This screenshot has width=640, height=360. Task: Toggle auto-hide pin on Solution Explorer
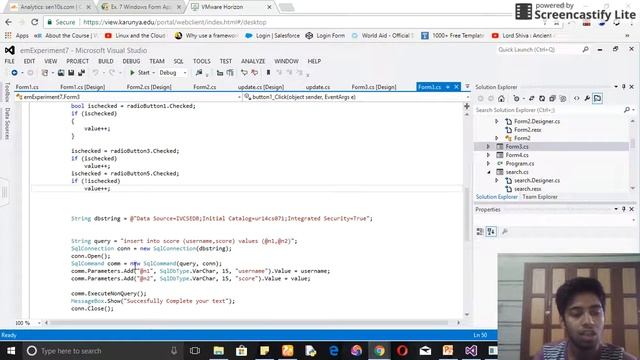coord(624,87)
